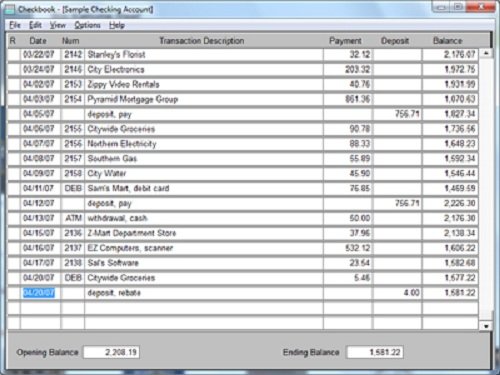Click the 2,226.30 balance cell
500x375 pixels.
tap(450, 203)
